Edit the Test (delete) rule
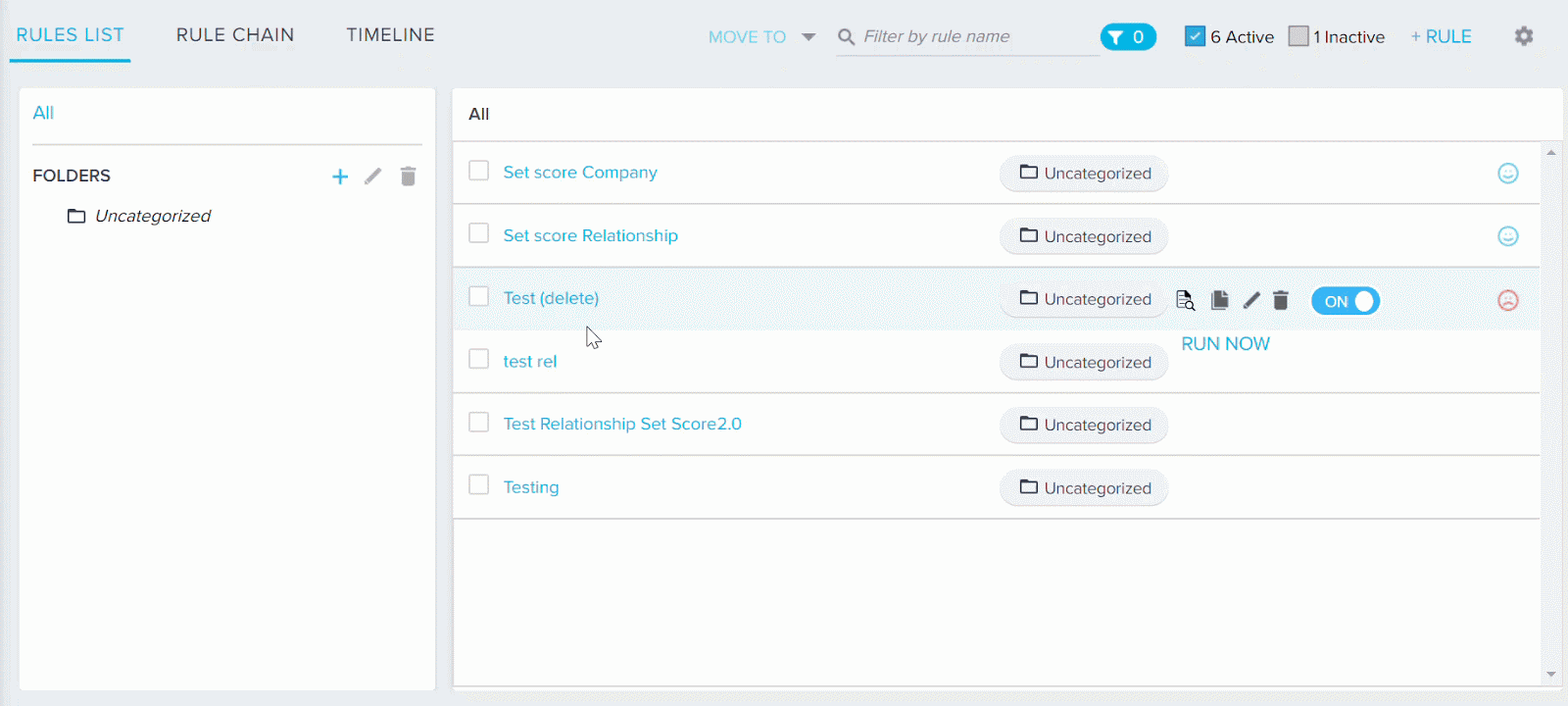This screenshot has height=706, width=1568. (x=1251, y=300)
